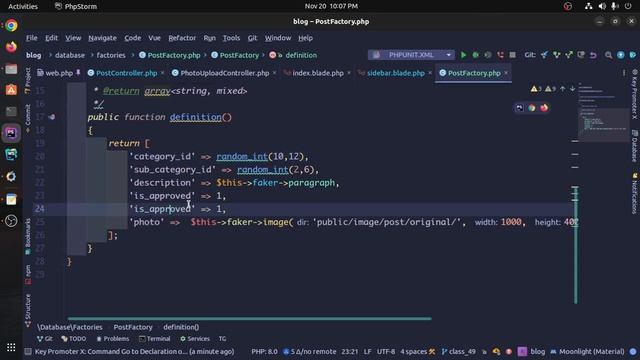Click the Debug icon in the run toolbar

coord(476,55)
